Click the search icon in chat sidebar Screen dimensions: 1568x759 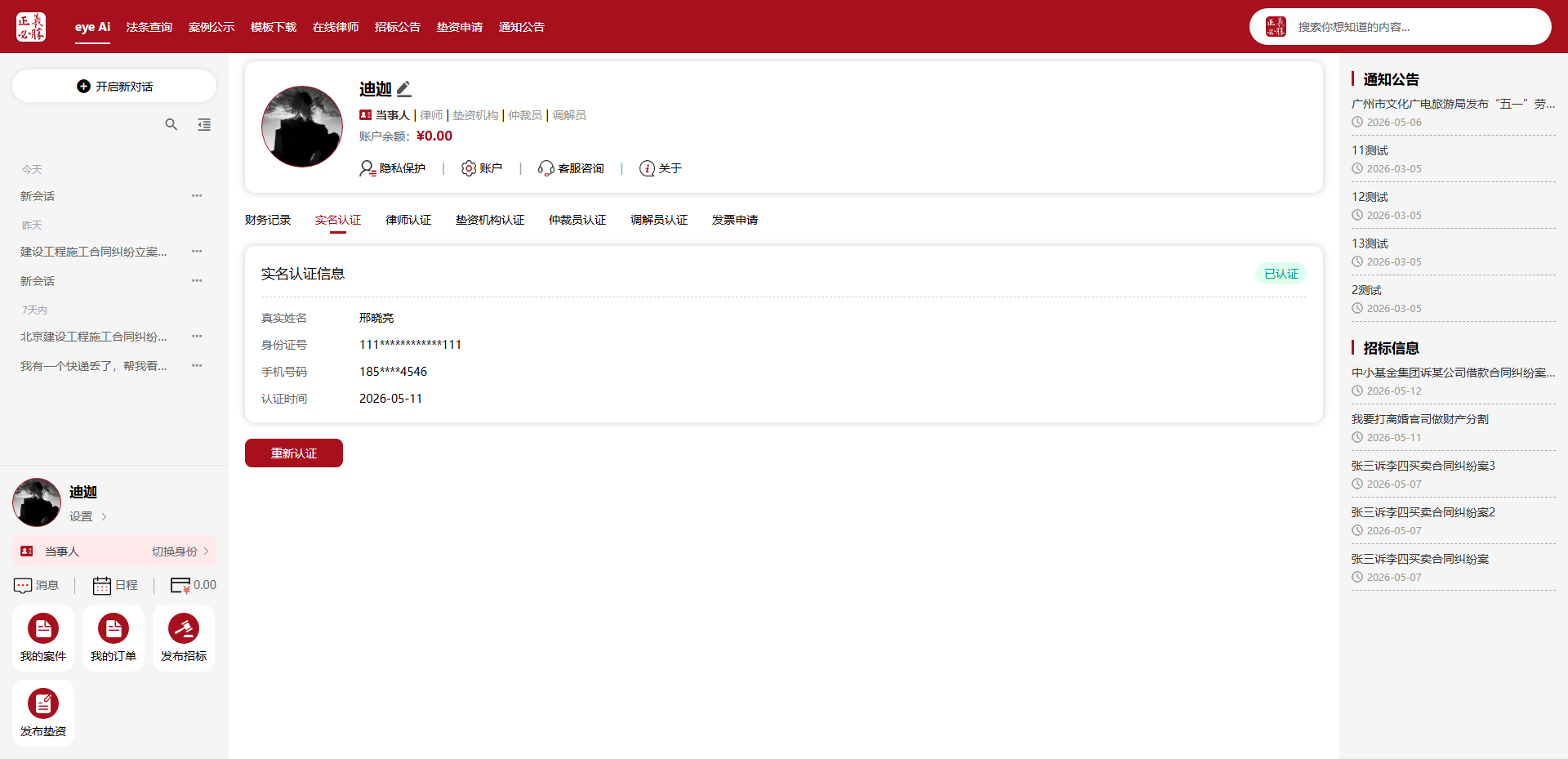click(x=171, y=124)
